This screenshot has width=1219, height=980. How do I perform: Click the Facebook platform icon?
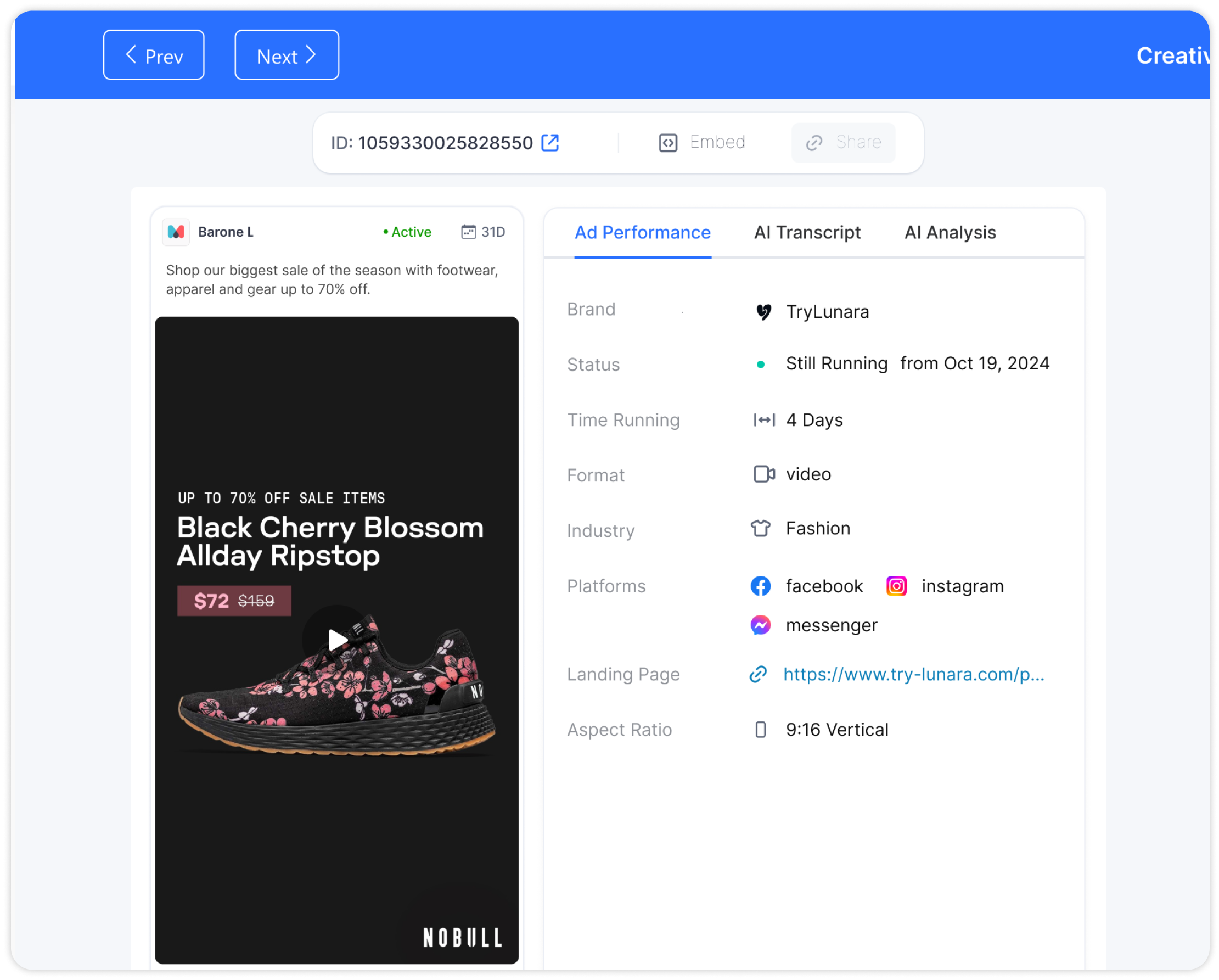(761, 586)
